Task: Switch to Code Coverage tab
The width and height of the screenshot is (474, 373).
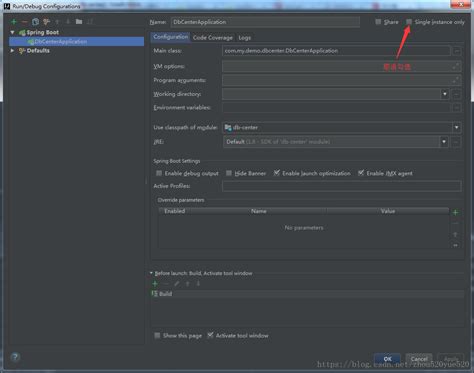Action: click(213, 38)
